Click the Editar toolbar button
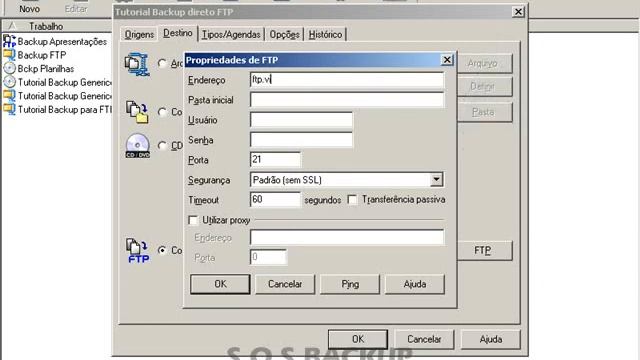The width and height of the screenshot is (640, 360). (76, 8)
